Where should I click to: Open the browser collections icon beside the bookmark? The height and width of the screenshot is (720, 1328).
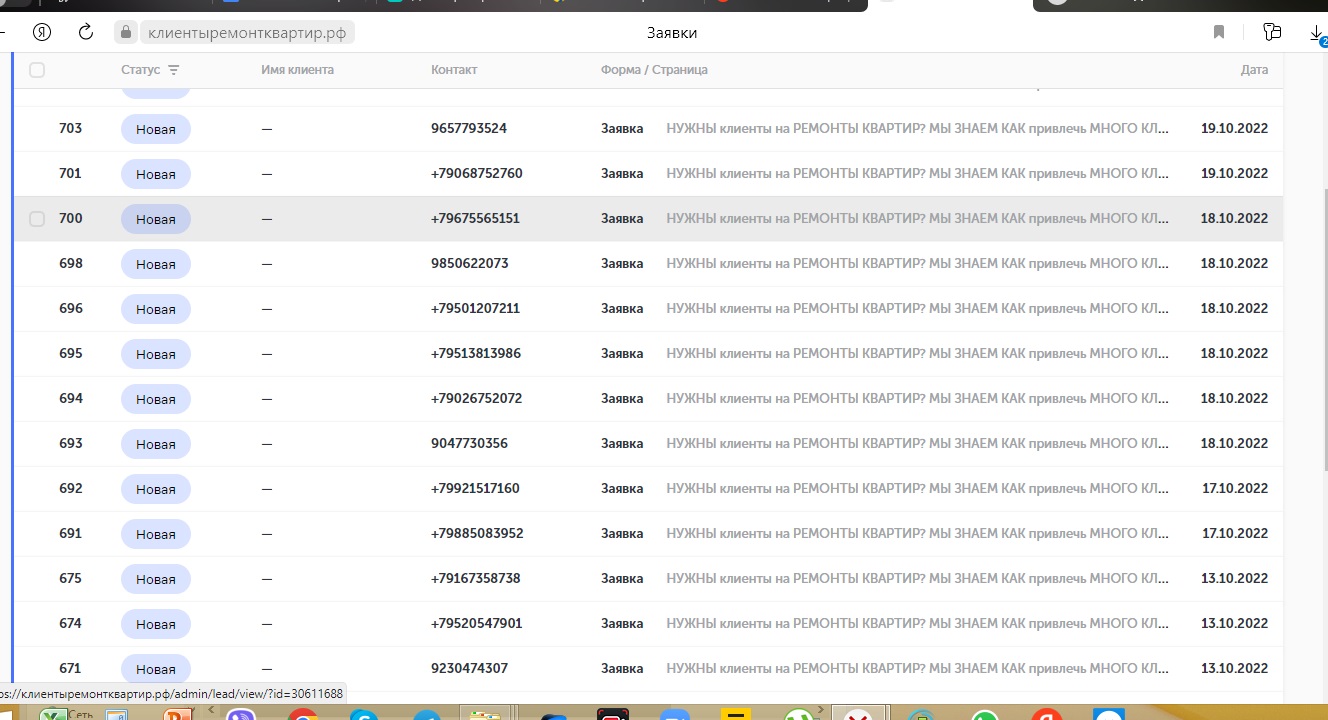[1271, 32]
